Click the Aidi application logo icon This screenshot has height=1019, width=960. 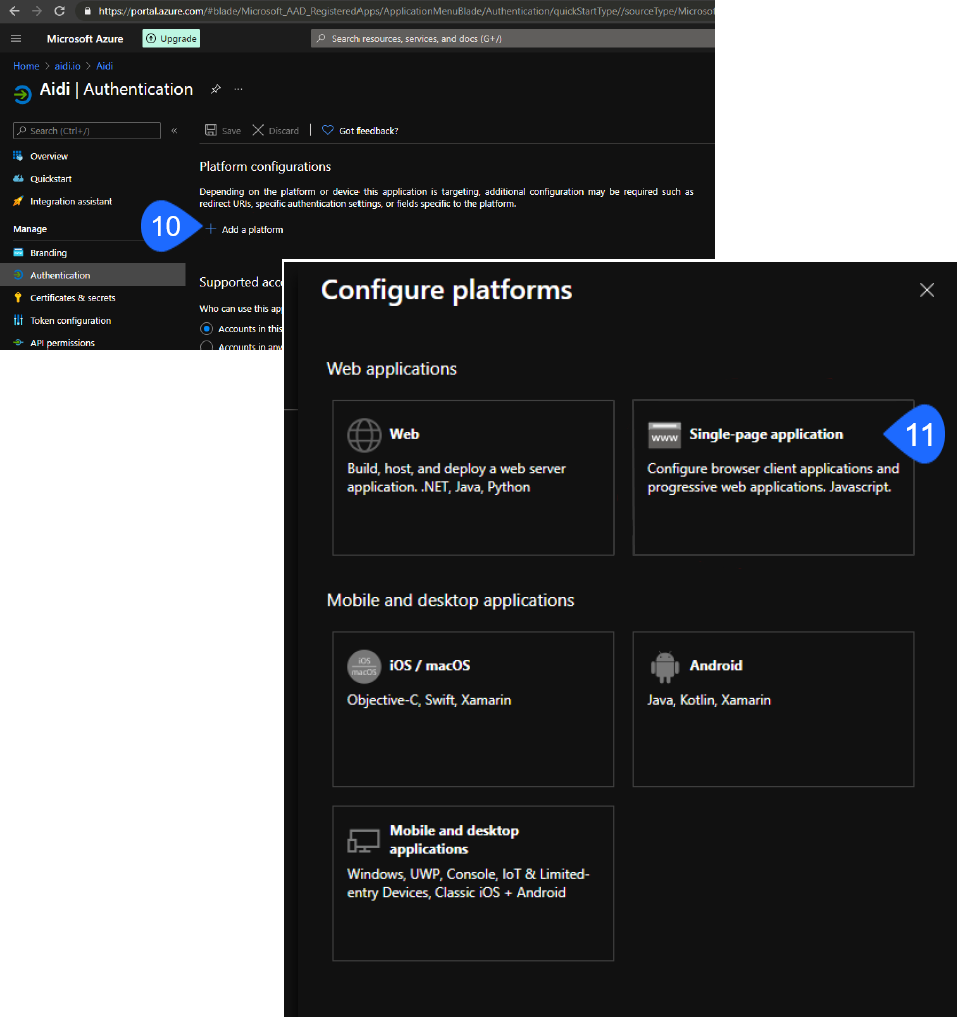tap(22, 94)
